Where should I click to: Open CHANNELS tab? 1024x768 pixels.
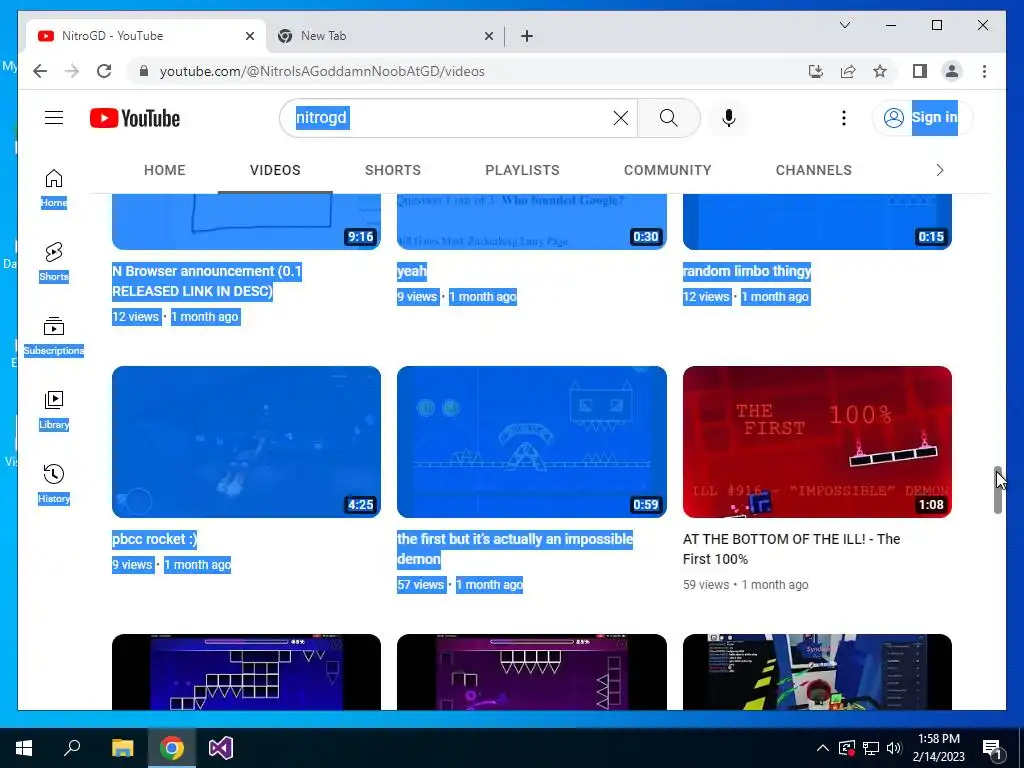[x=814, y=170]
